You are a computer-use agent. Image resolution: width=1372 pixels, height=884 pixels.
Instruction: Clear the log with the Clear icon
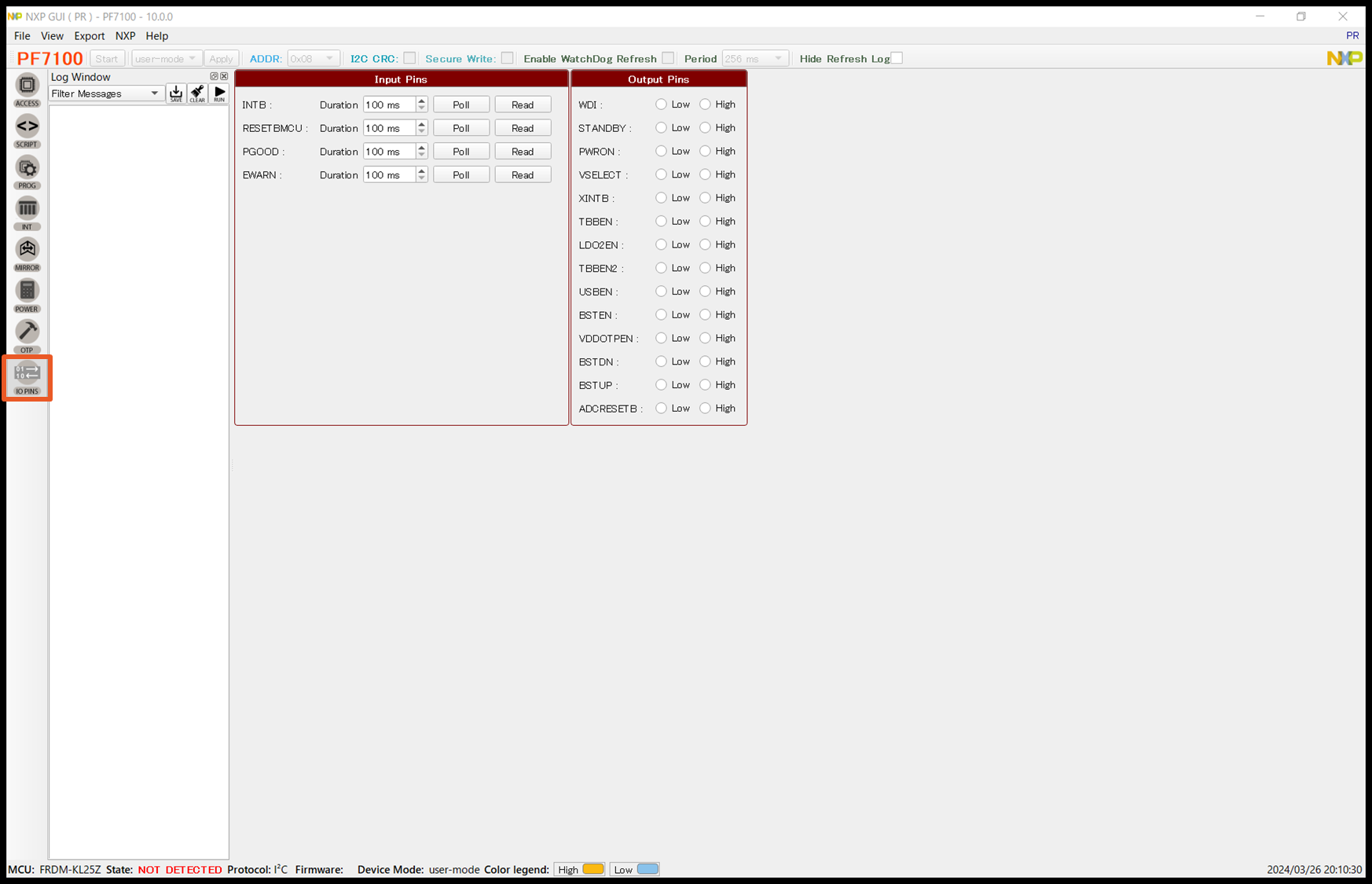[x=197, y=94]
